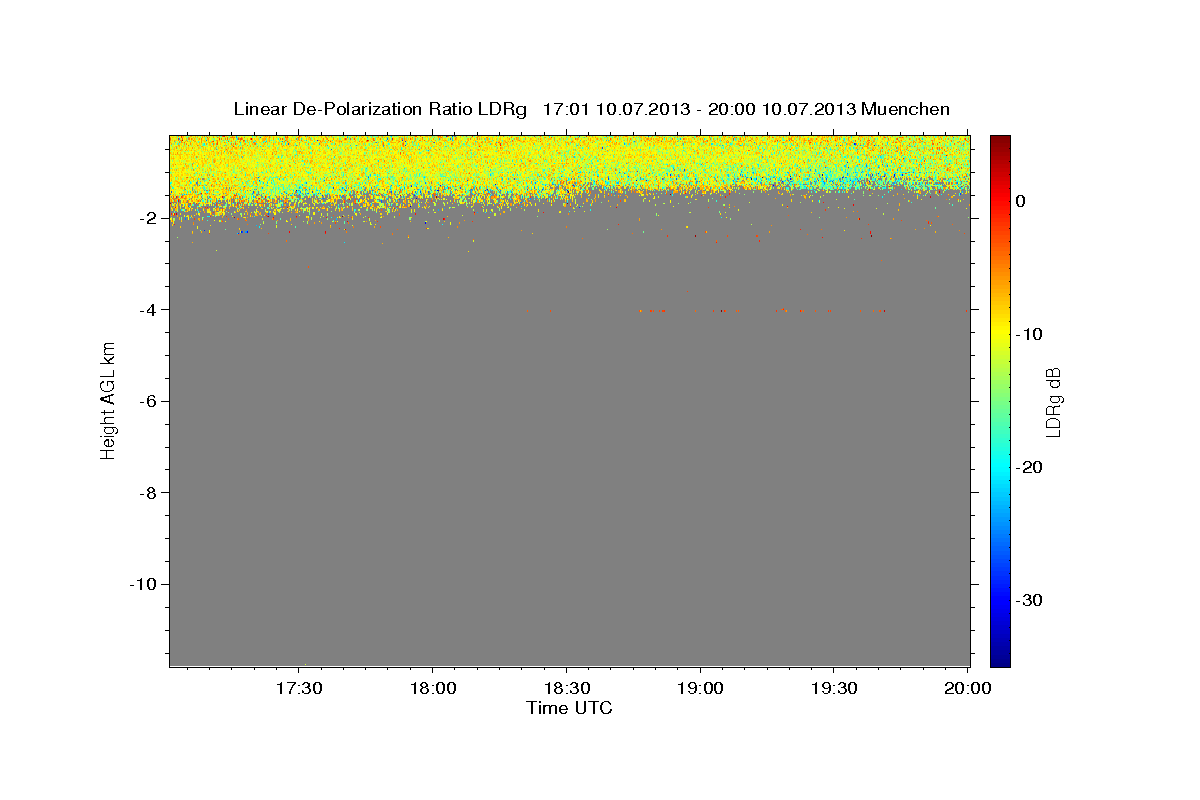
Task: Click the 19:30 time tick label
Action: pyautogui.click(x=834, y=689)
